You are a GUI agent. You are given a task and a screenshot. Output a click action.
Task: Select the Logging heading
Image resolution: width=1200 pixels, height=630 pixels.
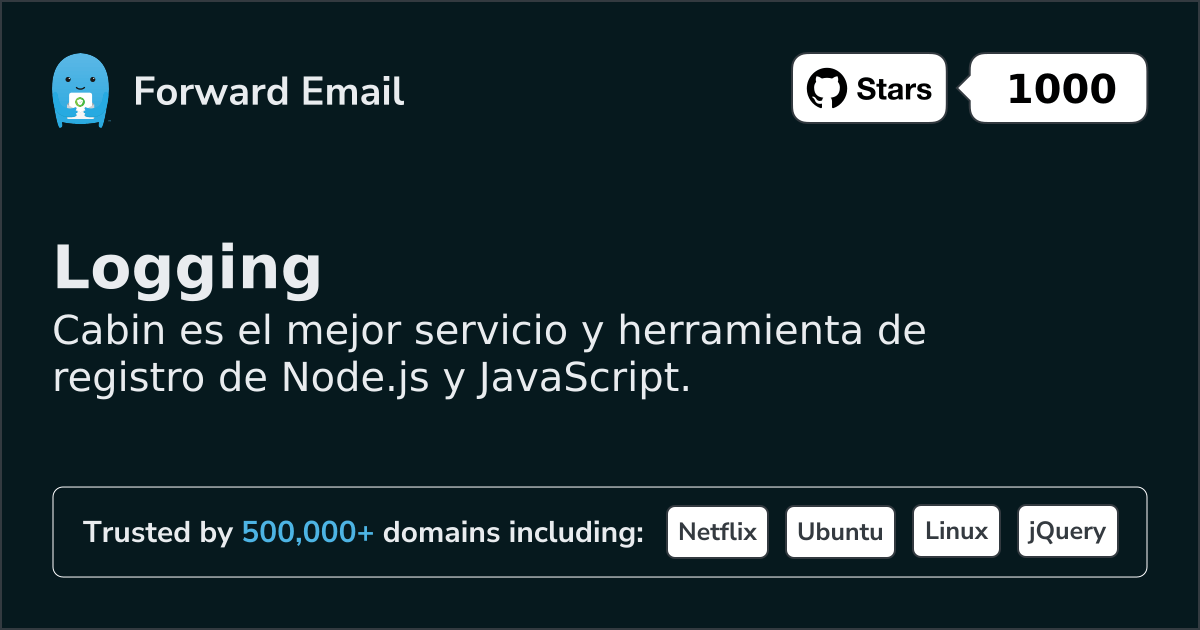coord(188,268)
